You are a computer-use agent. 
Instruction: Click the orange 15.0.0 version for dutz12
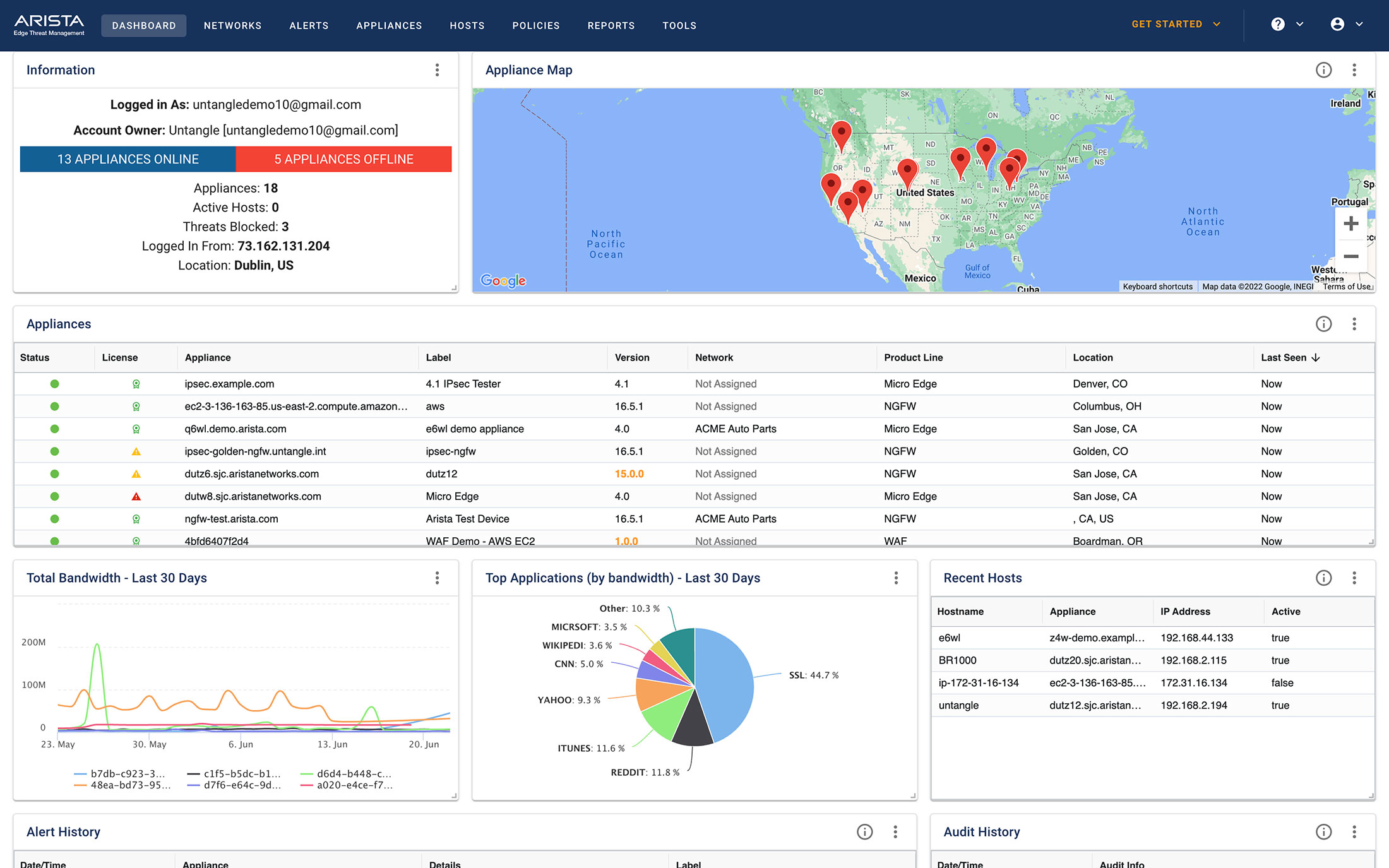coord(629,474)
